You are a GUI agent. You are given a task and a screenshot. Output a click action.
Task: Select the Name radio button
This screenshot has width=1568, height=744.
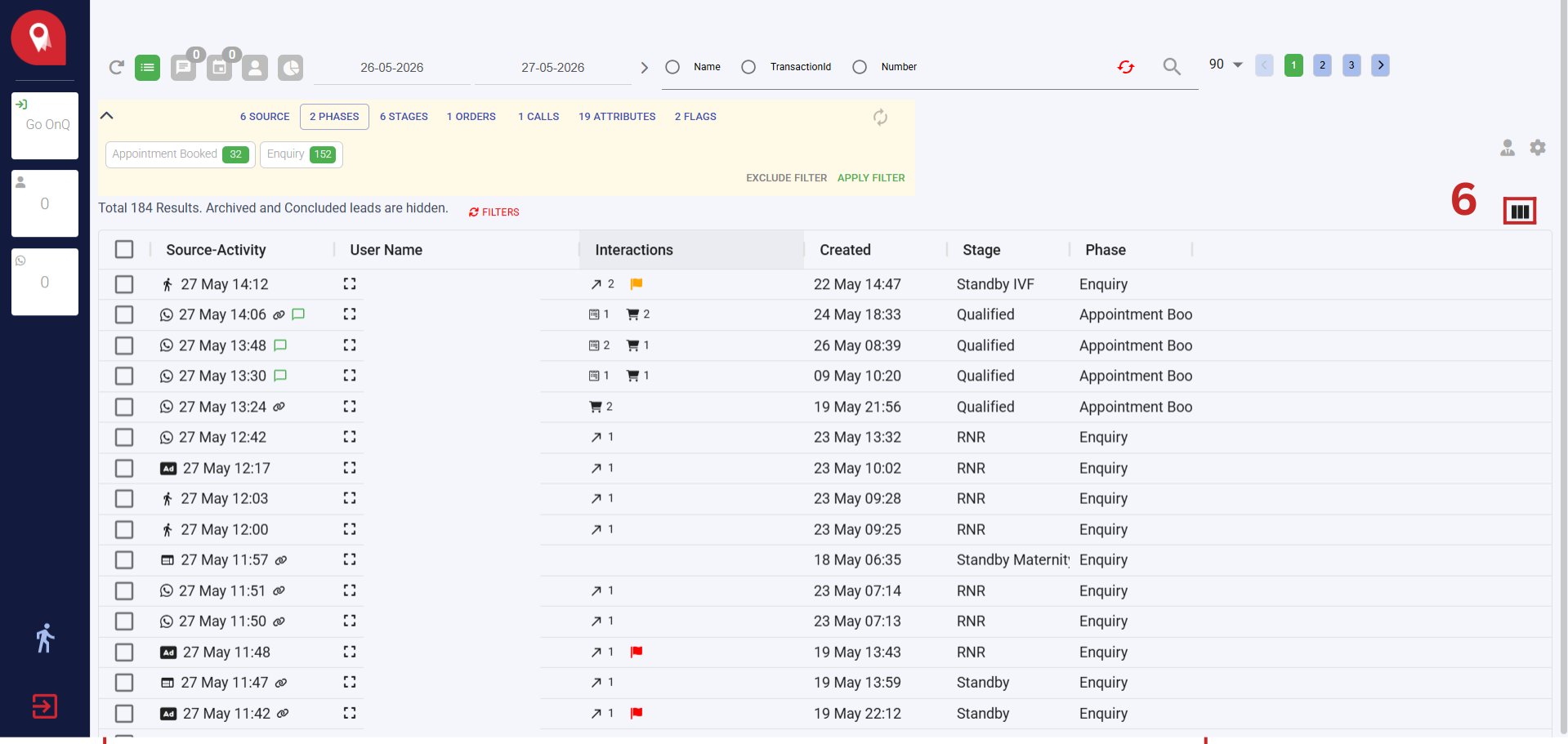[672, 67]
